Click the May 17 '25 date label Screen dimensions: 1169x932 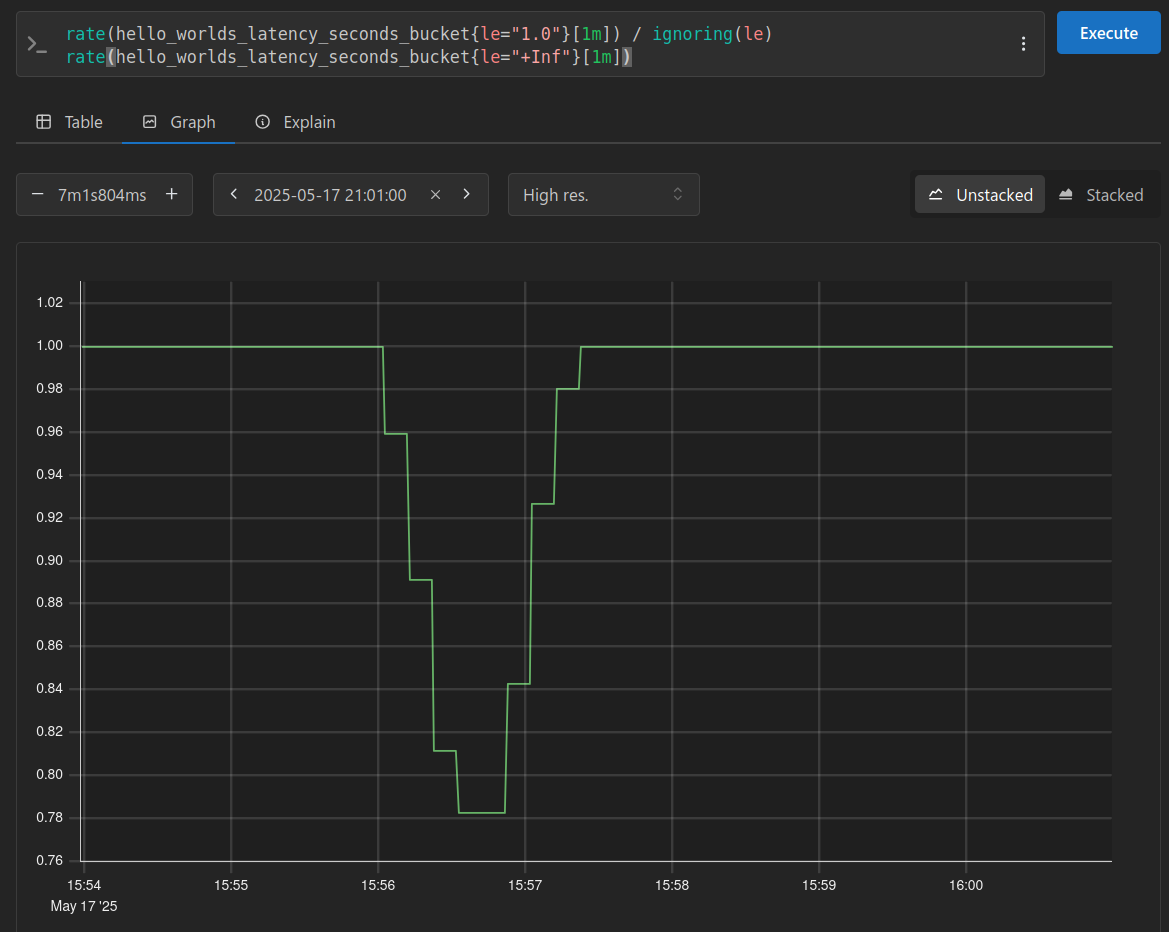[84, 906]
